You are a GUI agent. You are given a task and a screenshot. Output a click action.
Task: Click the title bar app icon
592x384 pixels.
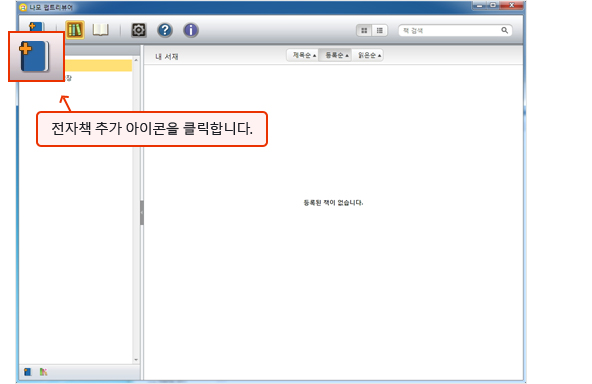point(23,7)
